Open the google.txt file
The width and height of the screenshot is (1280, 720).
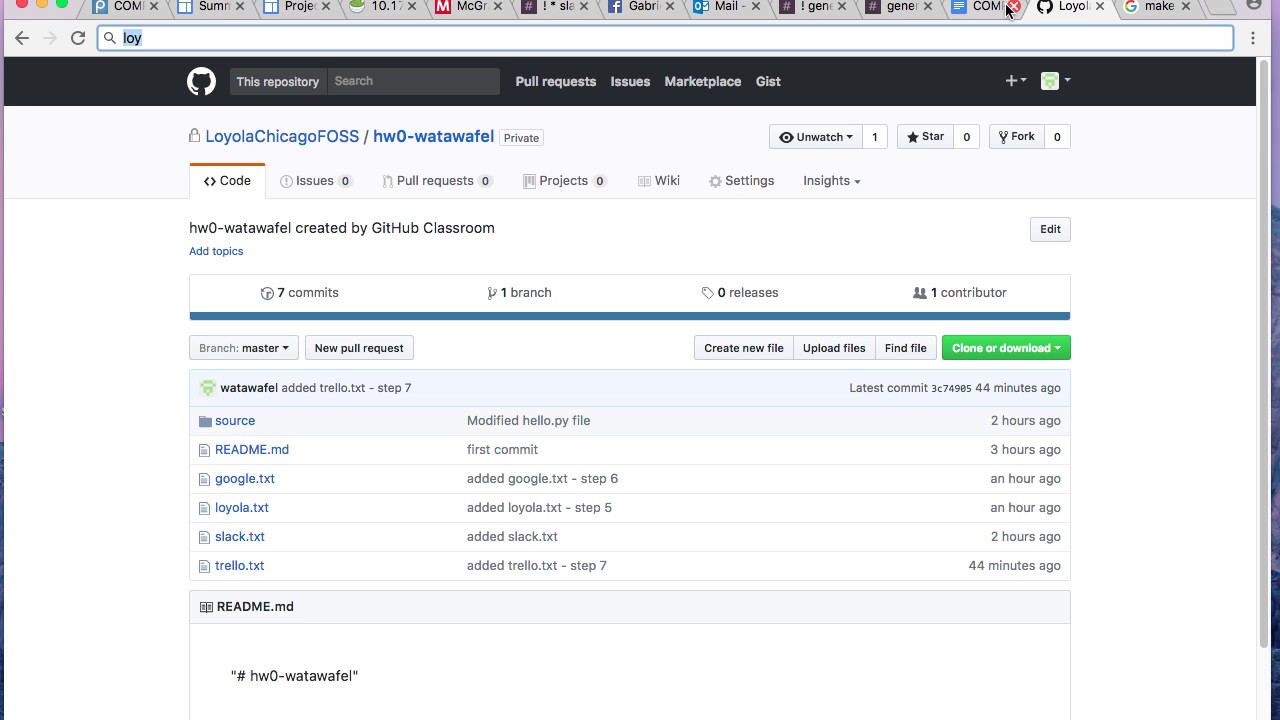point(245,479)
